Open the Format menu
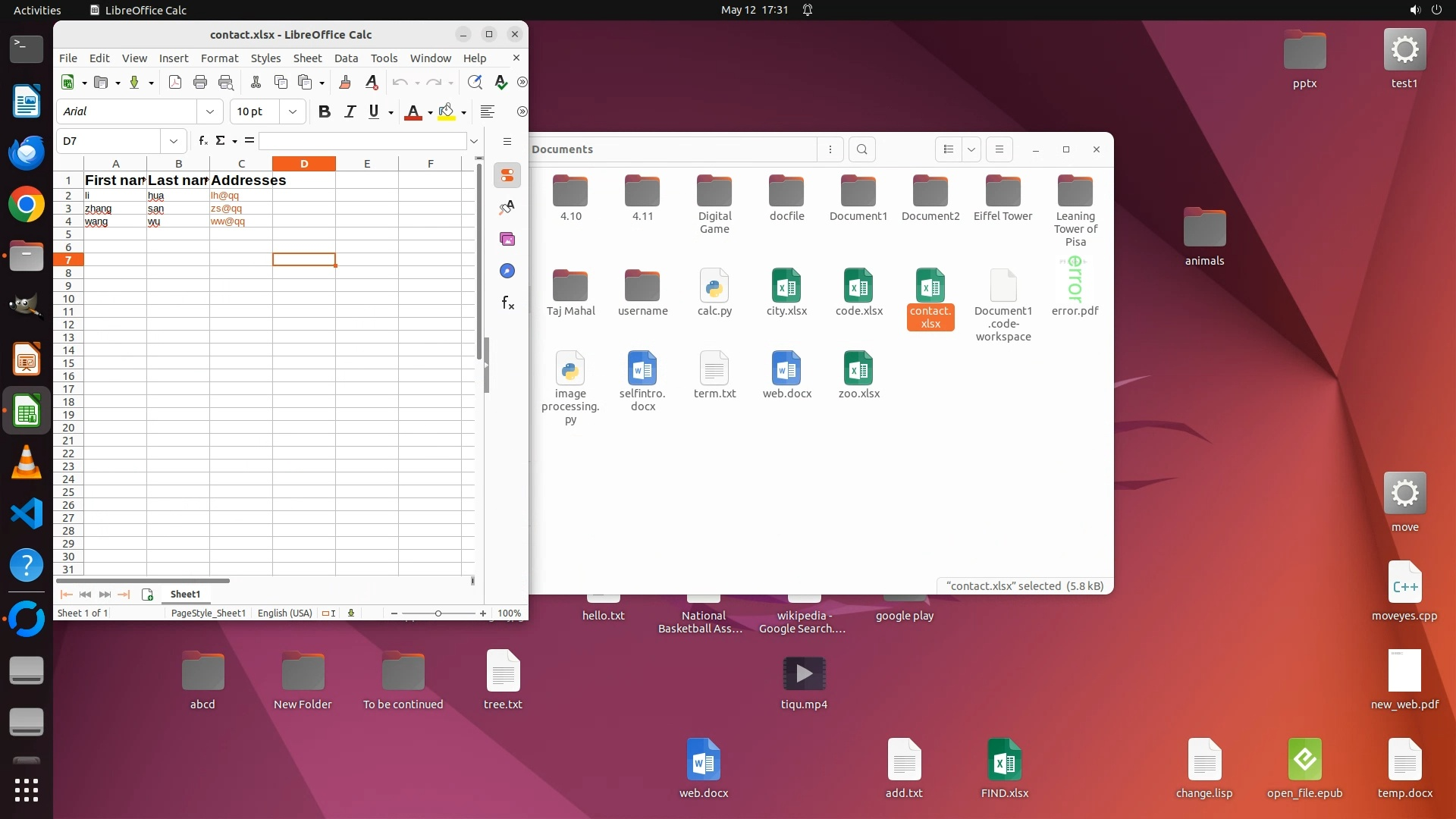This screenshot has height=819, width=1456. coord(219,58)
